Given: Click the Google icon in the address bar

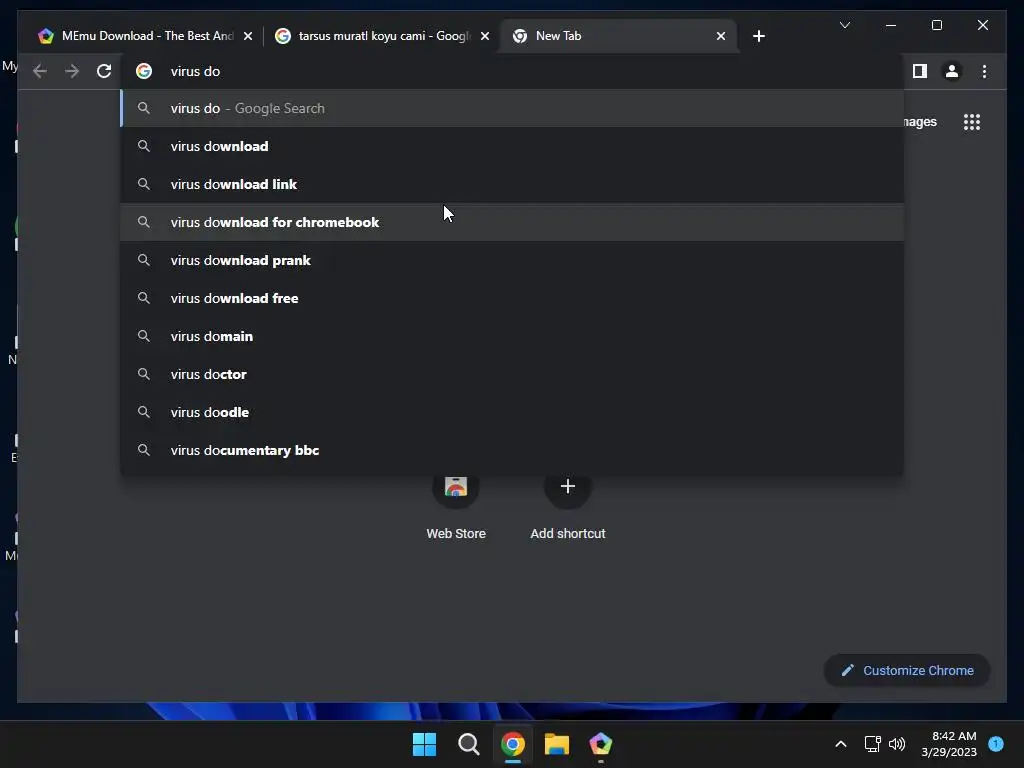Looking at the screenshot, I should click(144, 71).
